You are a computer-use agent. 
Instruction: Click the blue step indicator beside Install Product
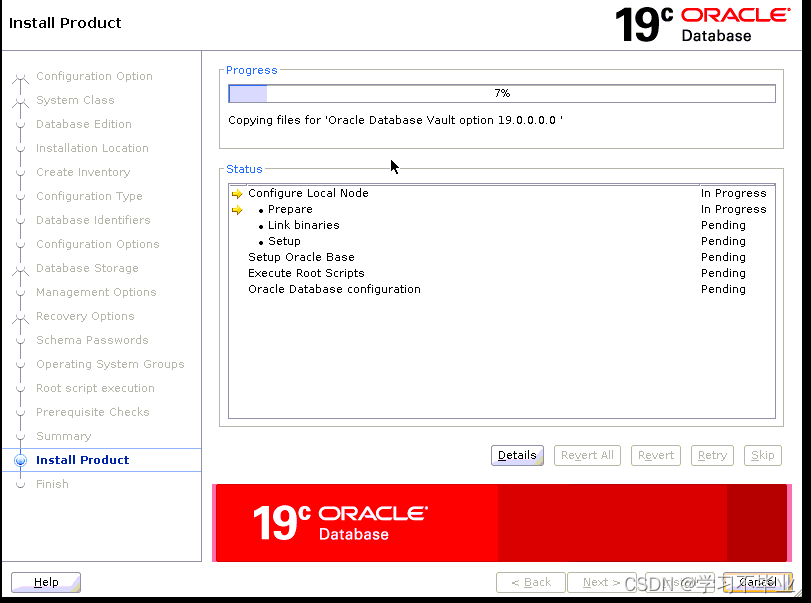click(x=21, y=460)
